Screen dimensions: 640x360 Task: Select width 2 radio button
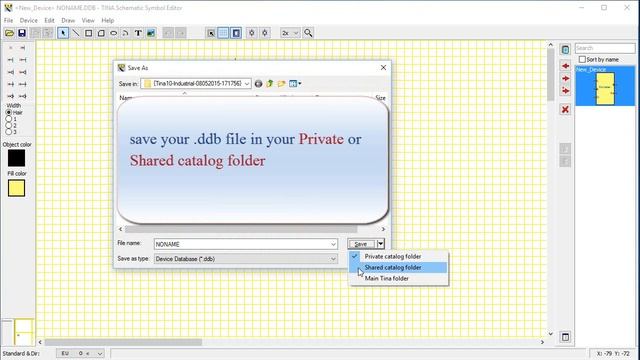click(x=9, y=125)
